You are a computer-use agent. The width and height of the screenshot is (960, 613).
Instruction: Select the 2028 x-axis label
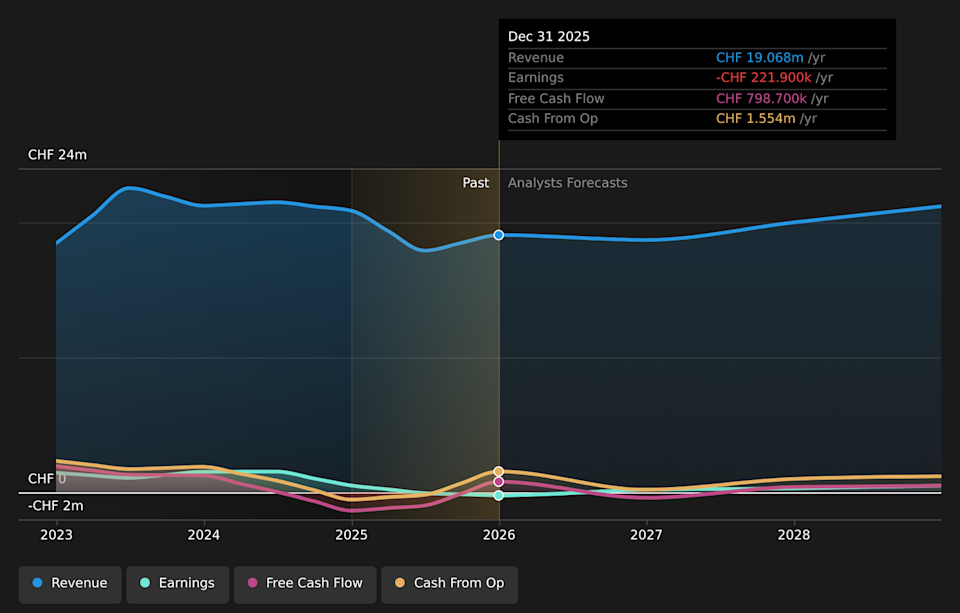(x=794, y=535)
